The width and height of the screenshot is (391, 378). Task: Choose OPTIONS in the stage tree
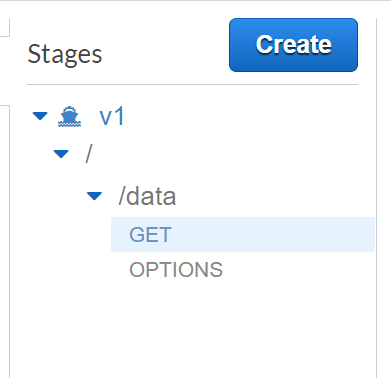pyautogui.click(x=176, y=270)
